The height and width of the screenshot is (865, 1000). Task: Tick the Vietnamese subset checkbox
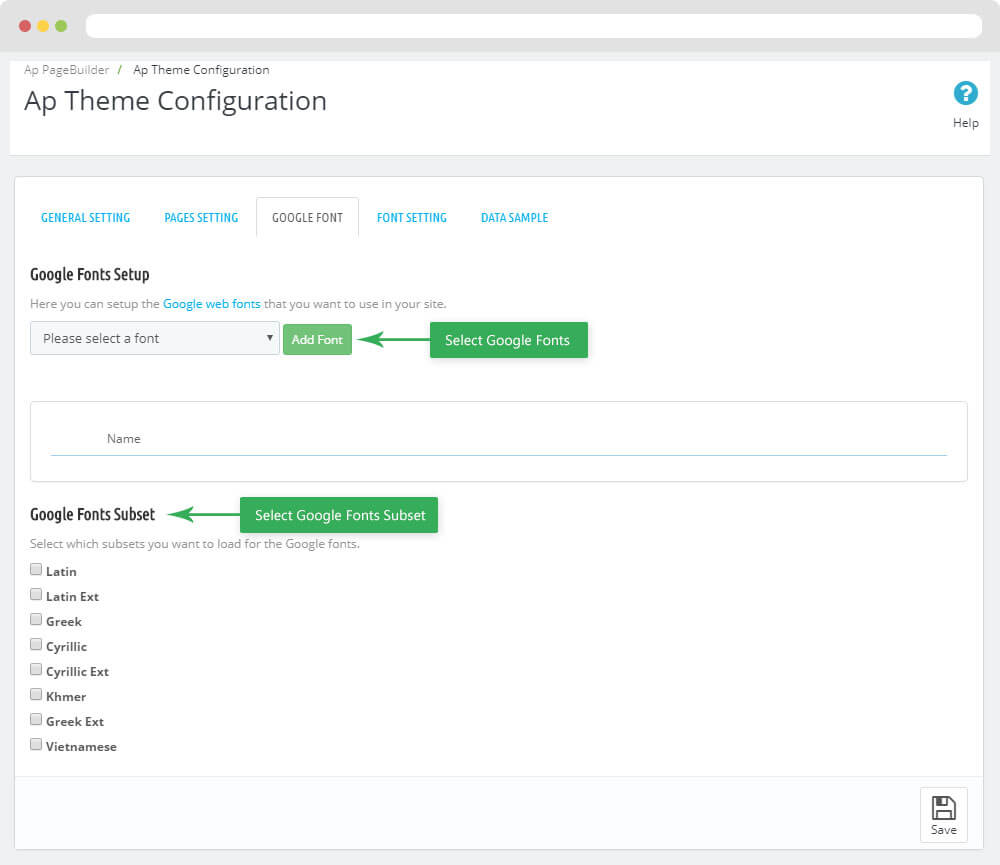[x=36, y=744]
